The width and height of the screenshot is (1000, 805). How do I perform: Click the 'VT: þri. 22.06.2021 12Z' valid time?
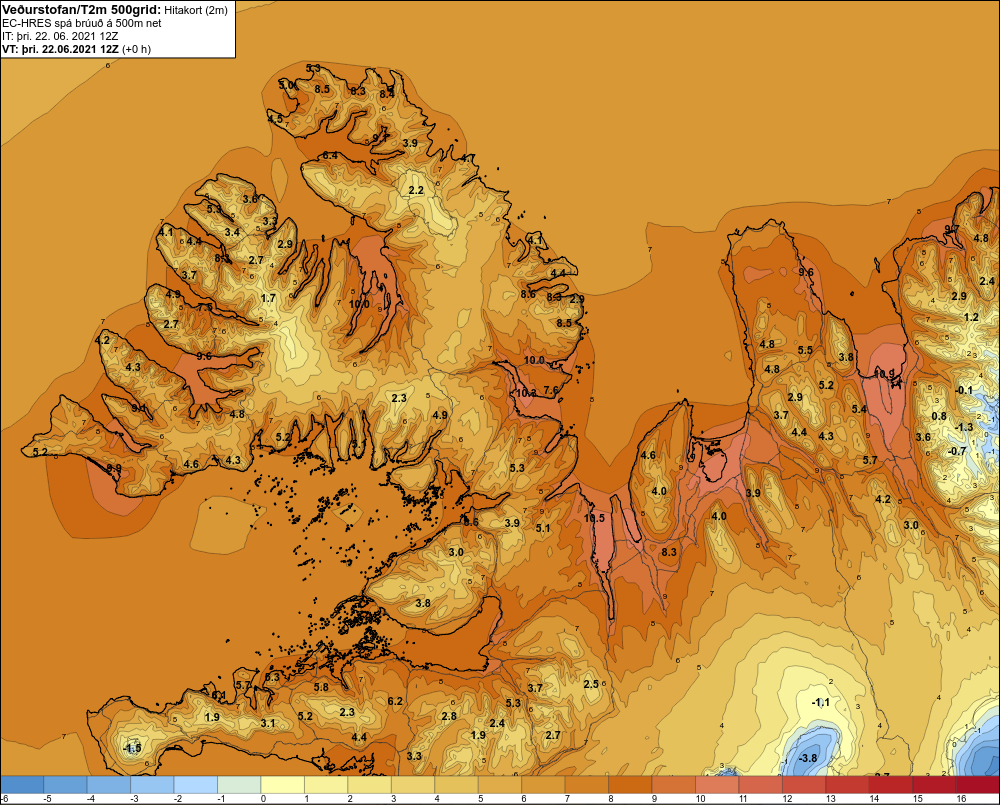click(60, 49)
